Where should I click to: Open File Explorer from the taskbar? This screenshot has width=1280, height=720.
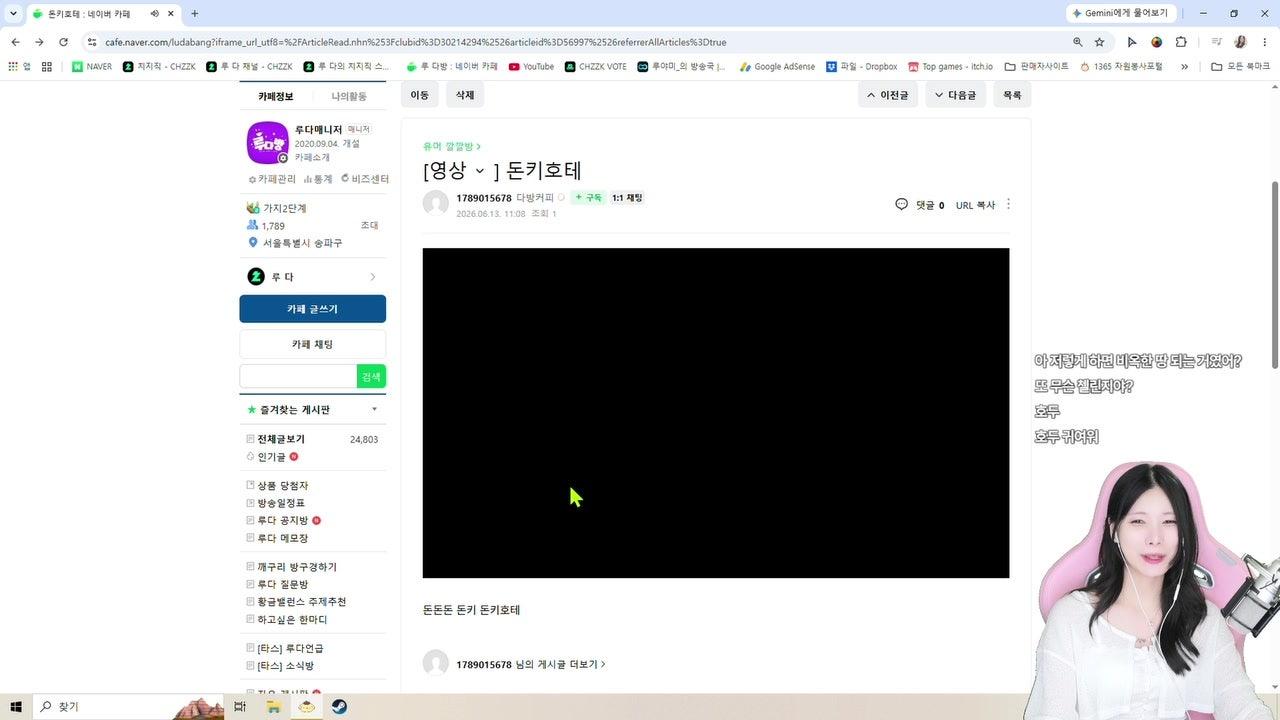(x=273, y=707)
